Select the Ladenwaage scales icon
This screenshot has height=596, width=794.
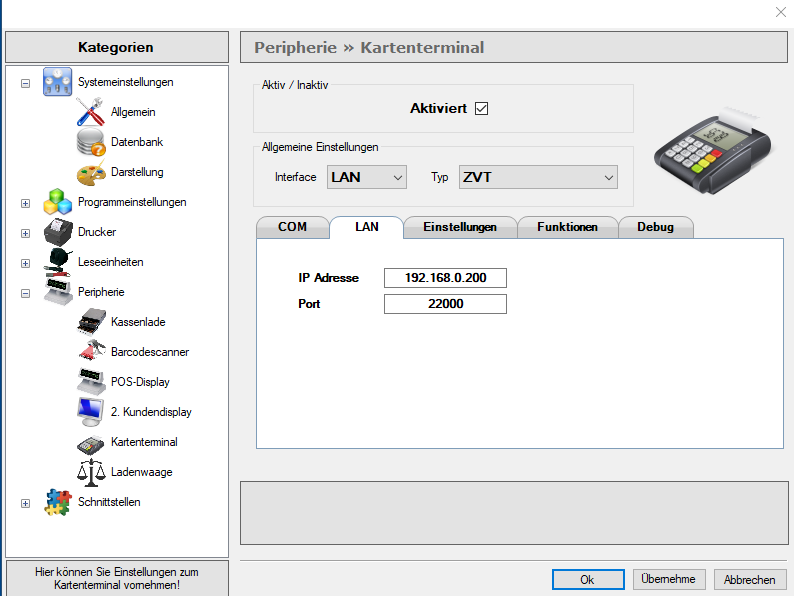pos(90,472)
